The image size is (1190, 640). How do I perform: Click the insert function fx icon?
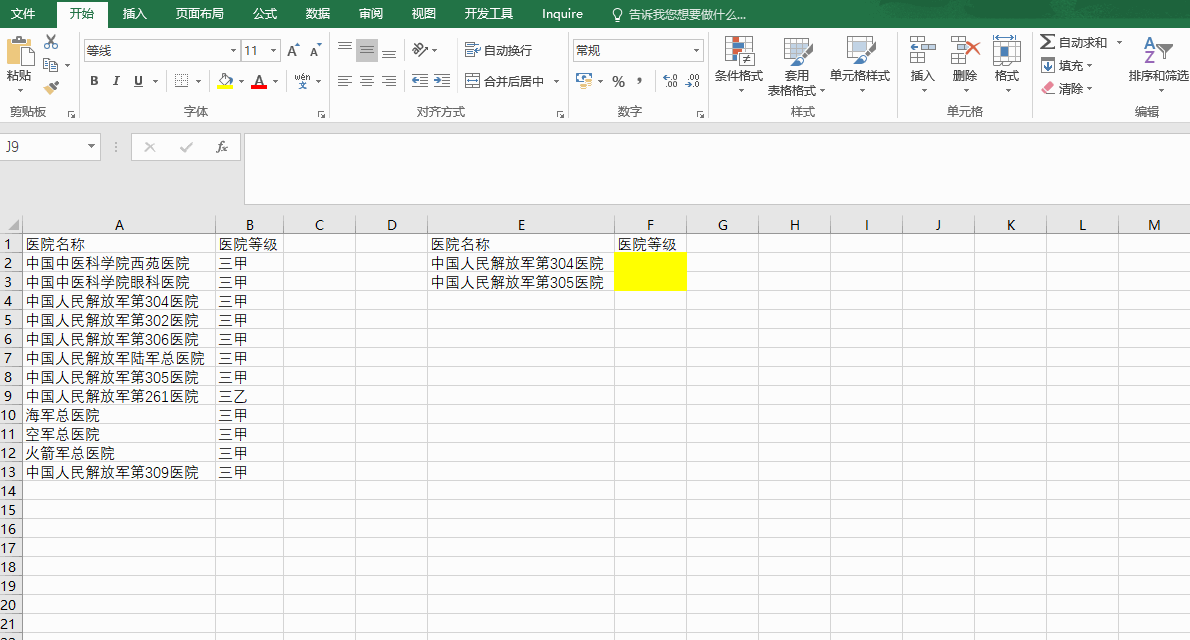[222, 147]
